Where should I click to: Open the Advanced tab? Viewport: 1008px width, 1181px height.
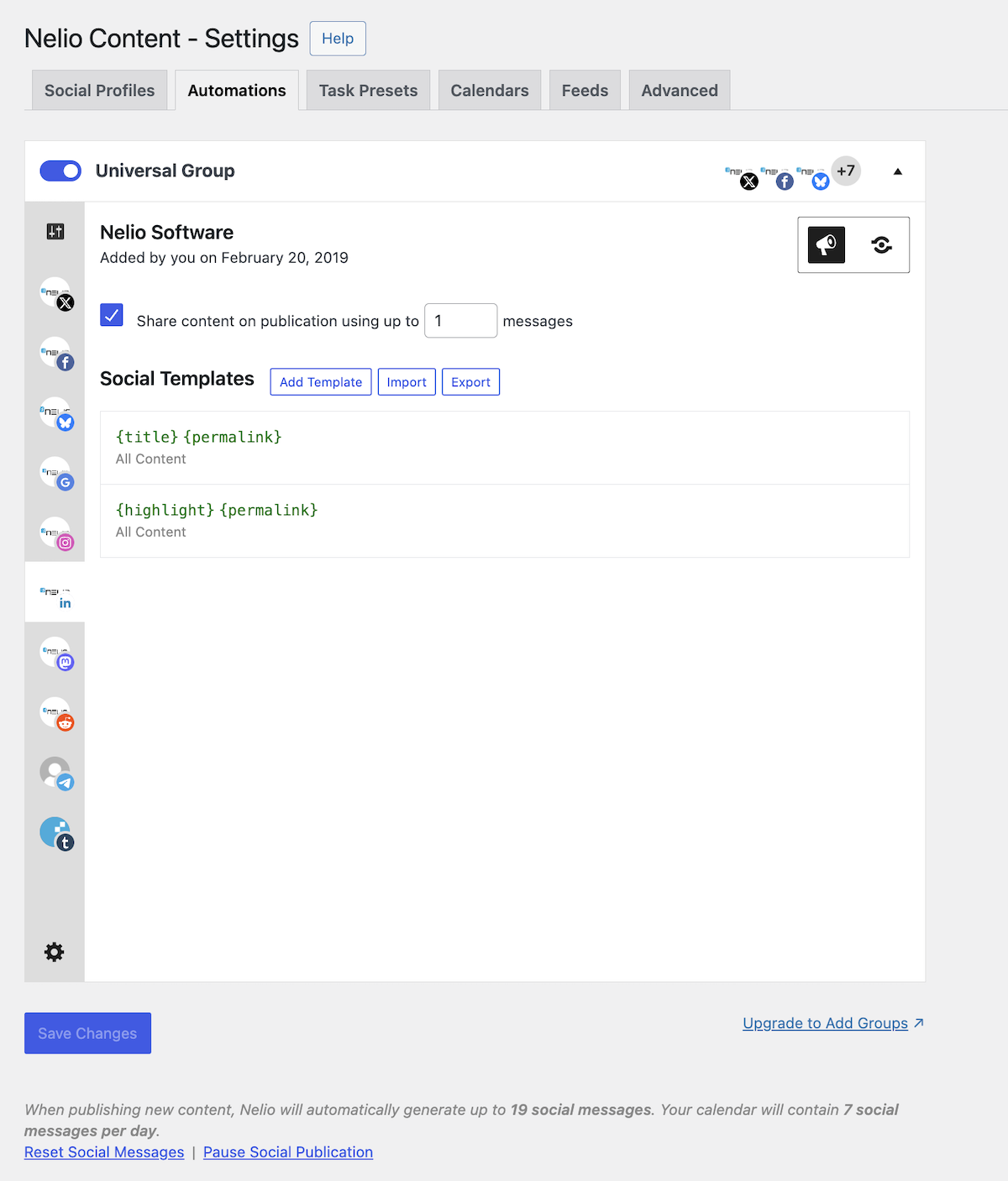[x=680, y=91]
